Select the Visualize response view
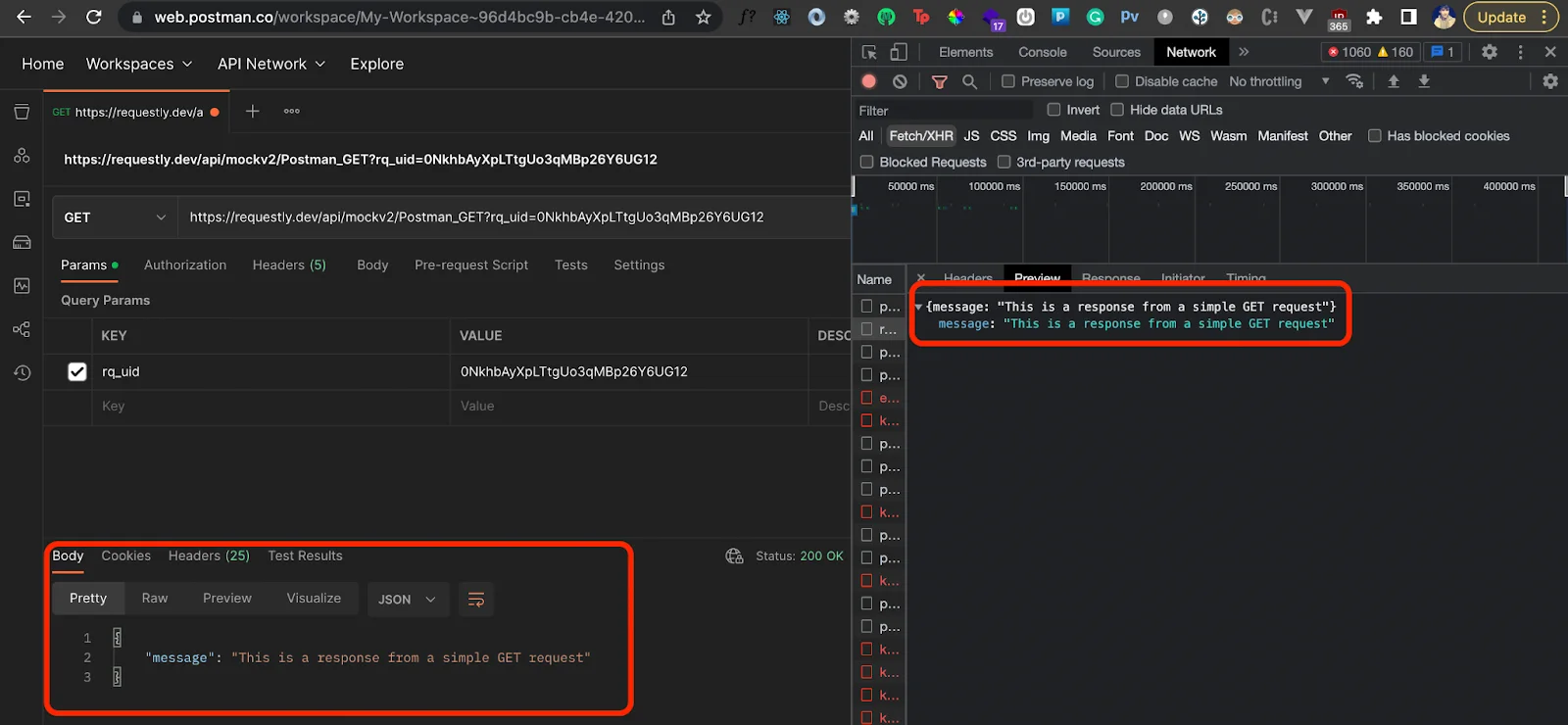Viewport: 1568px width, 725px height. 314,599
